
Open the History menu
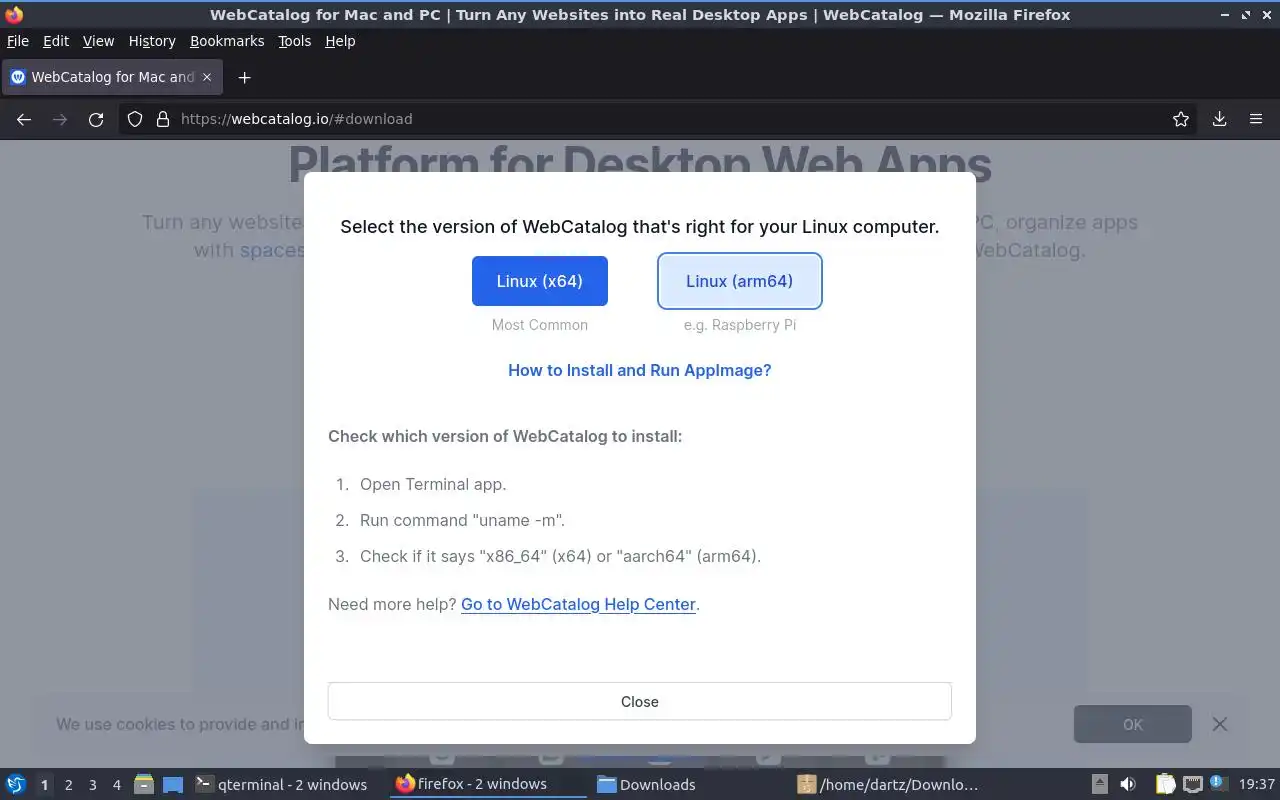152,41
